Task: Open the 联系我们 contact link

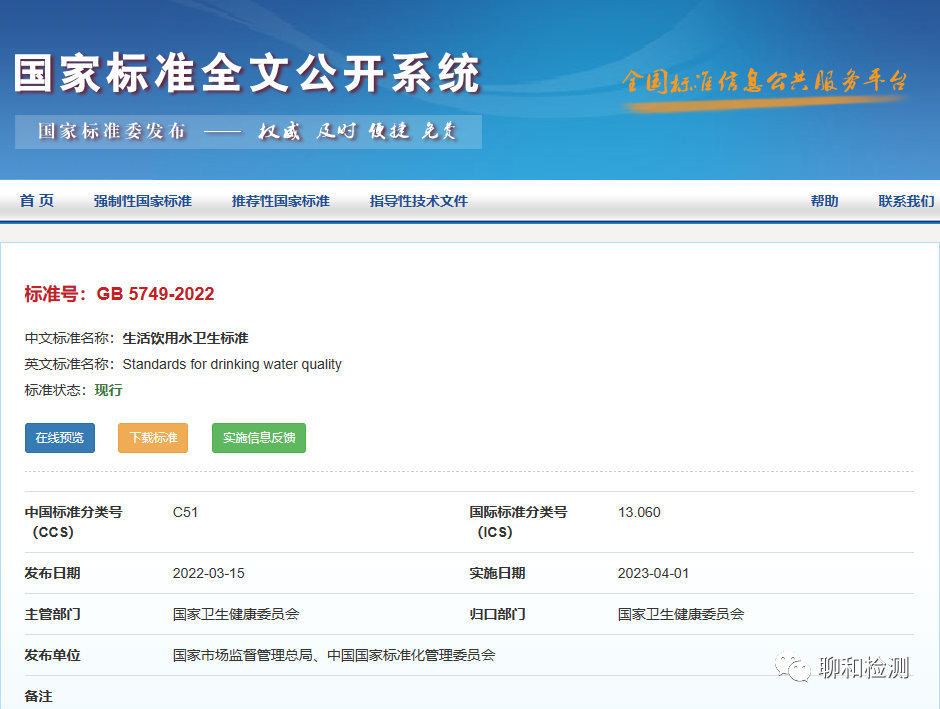Action: pos(906,201)
